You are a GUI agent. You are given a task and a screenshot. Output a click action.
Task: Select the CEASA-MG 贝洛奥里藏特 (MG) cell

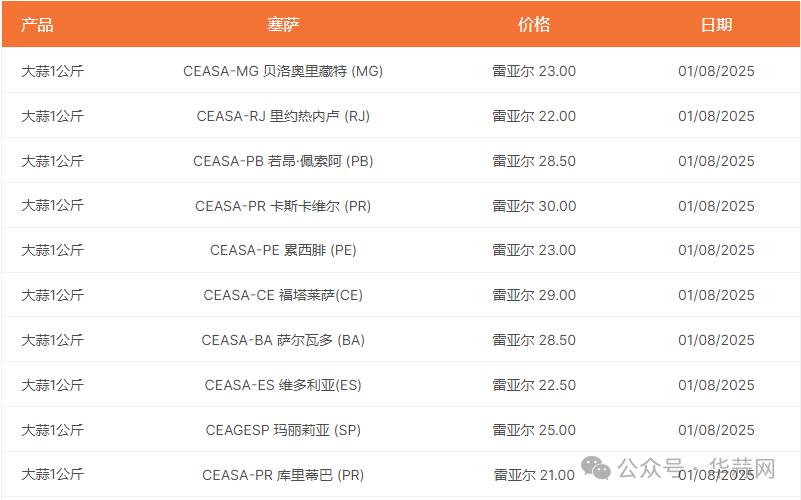coord(283,71)
